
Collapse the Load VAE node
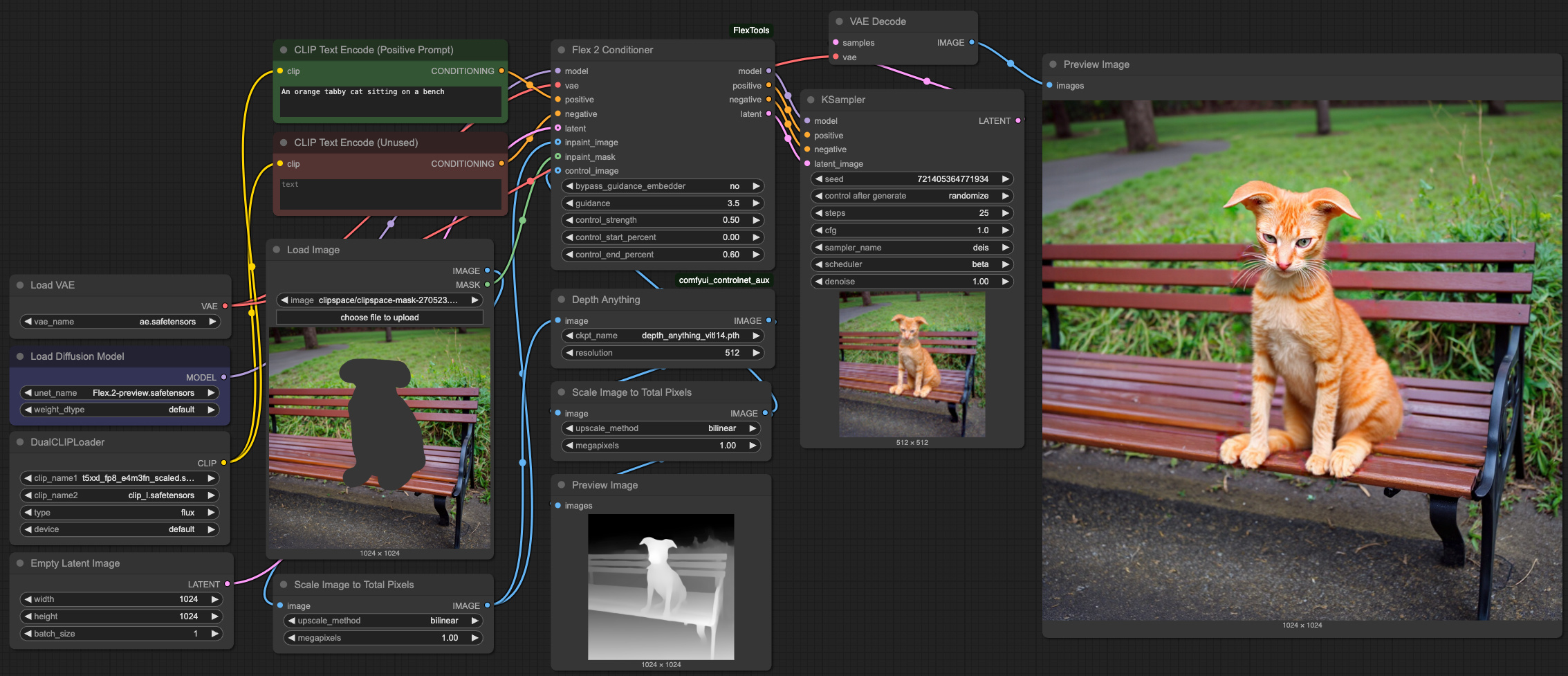[x=21, y=285]
